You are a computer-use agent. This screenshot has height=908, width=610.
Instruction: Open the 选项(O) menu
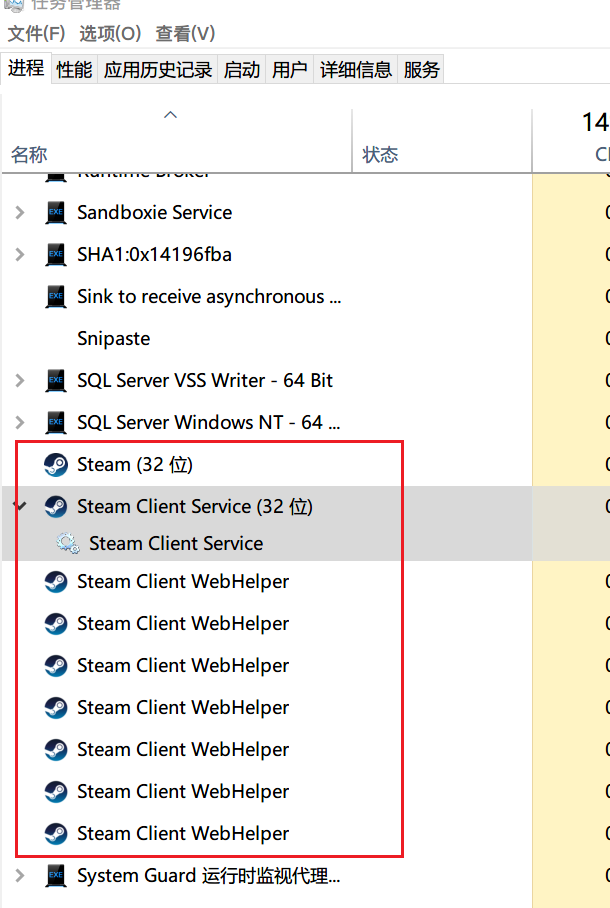point(110,33)
